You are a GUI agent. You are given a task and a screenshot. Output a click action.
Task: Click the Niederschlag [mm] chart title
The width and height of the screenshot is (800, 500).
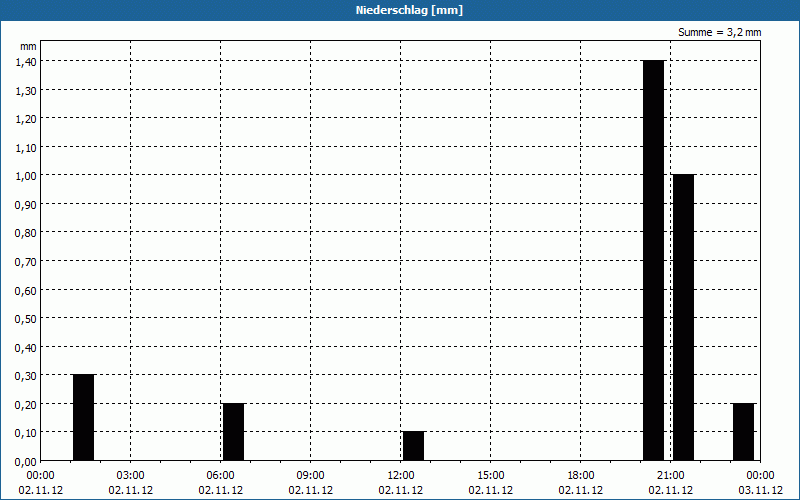[x=400, y=10]
